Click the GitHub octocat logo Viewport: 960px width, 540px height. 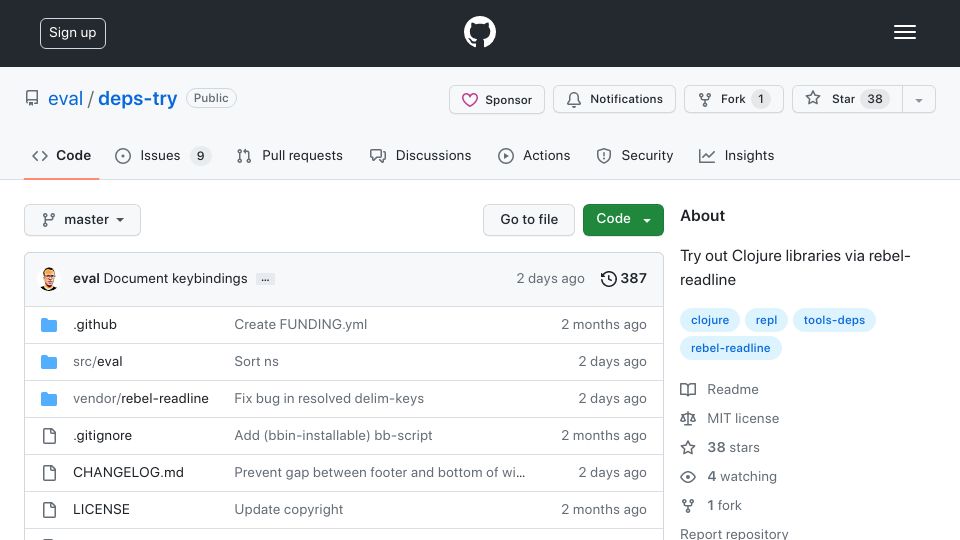coord(479,32)
